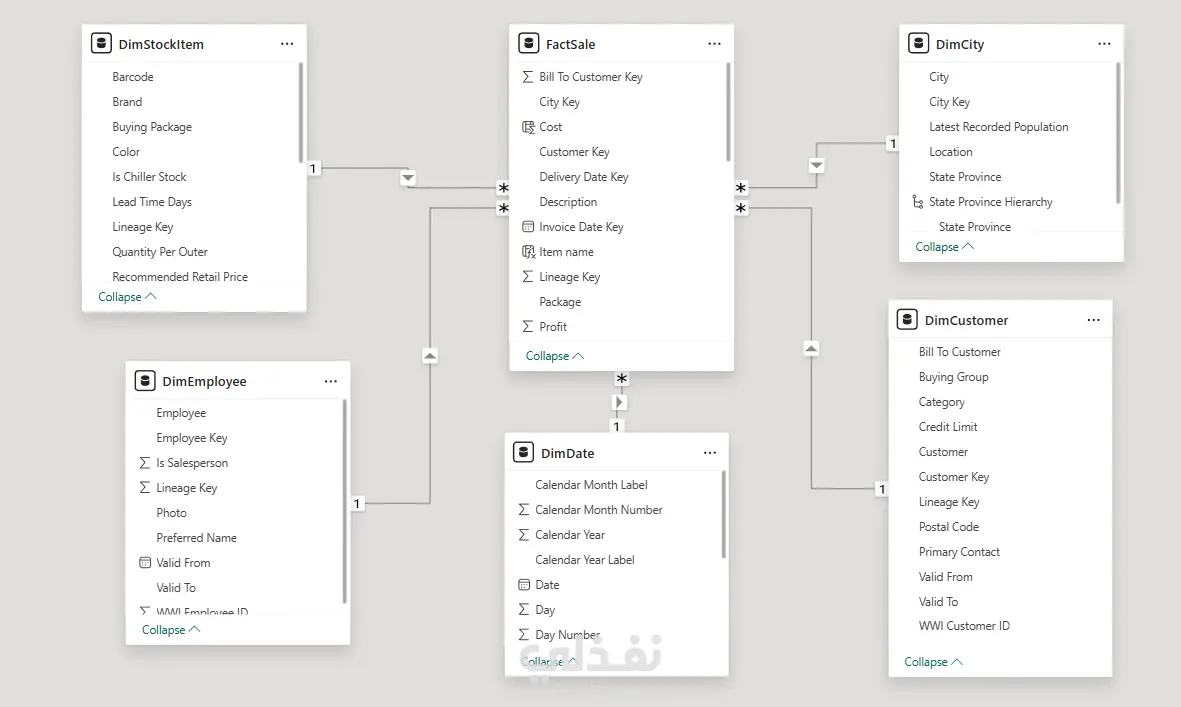Open DimStockItem more options ellipsis
Viewport: 1181px width, 707px height.
click(287, 44)
